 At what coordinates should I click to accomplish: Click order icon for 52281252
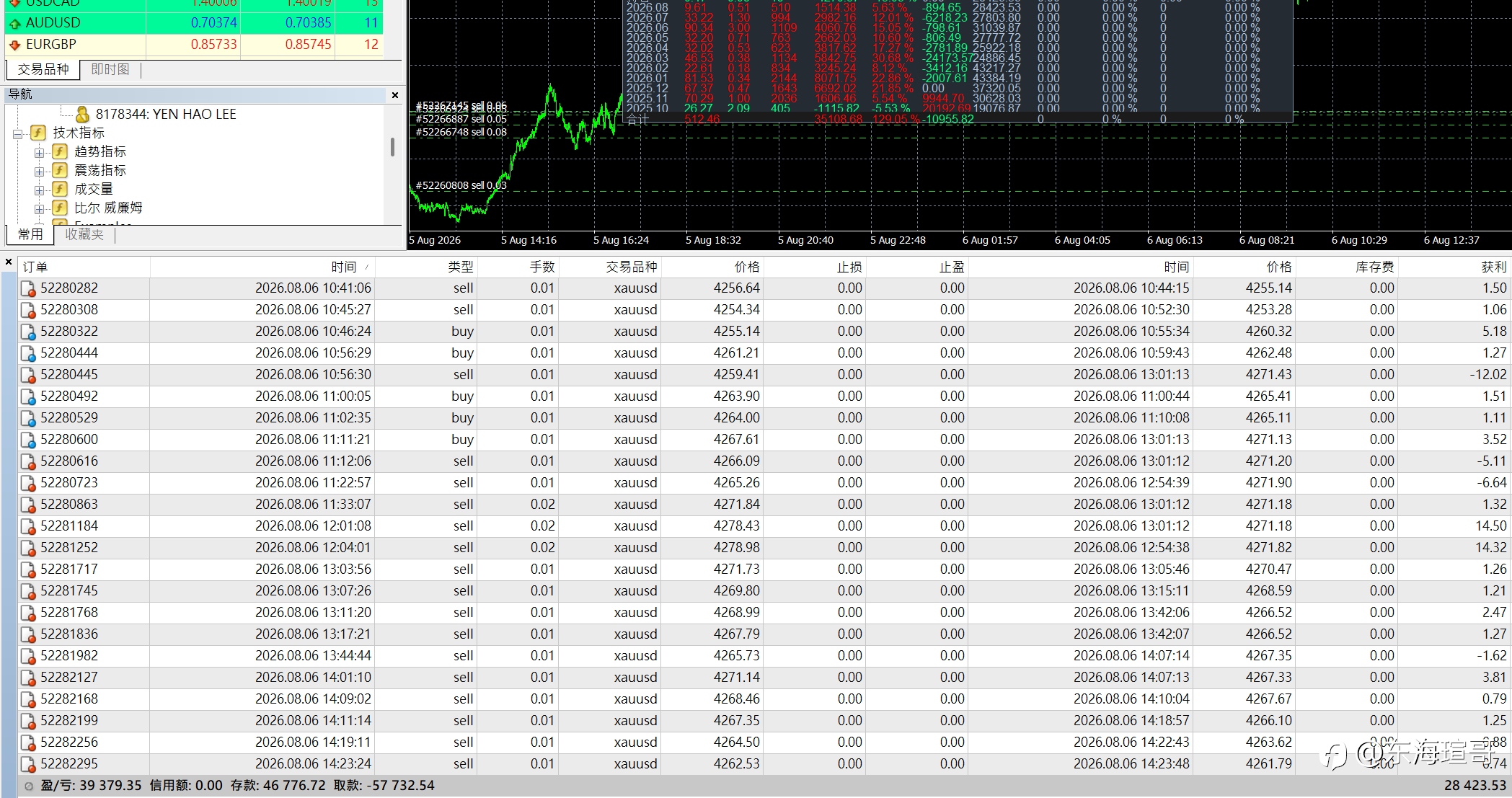click(x=28, y=548)
